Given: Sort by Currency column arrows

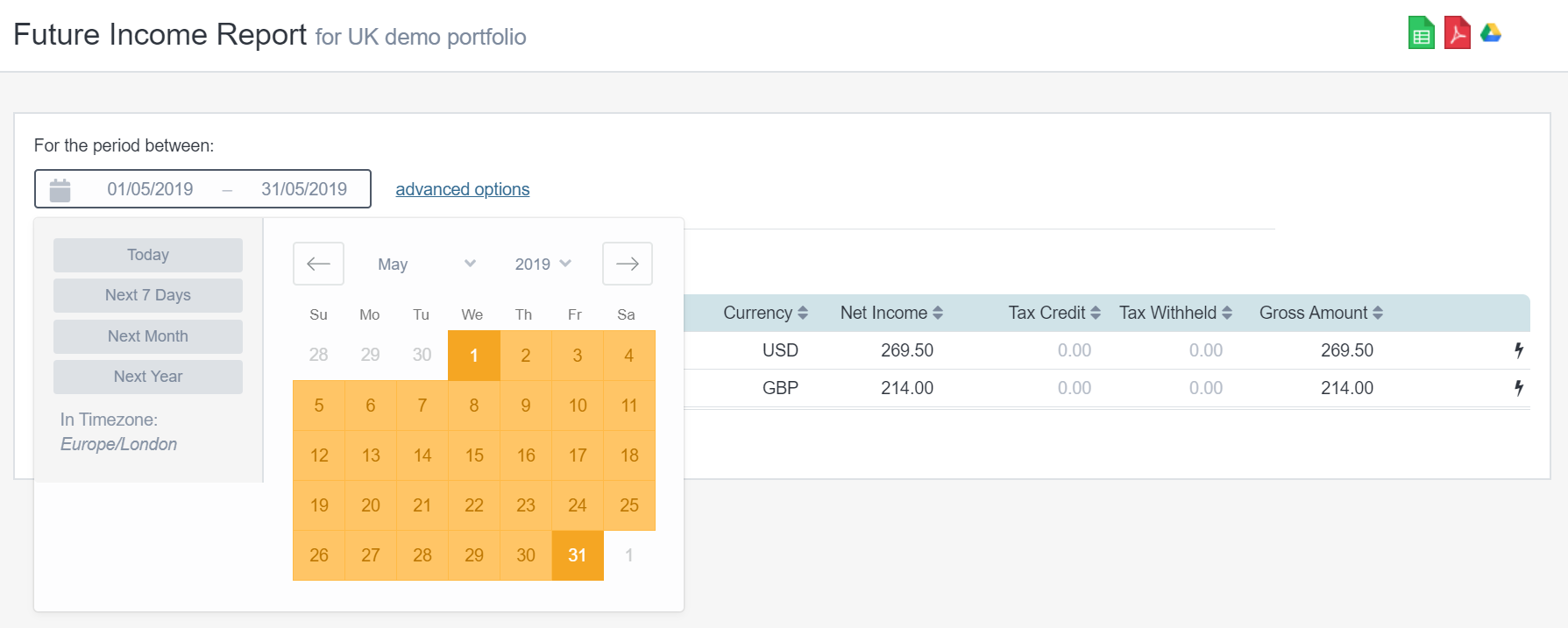Looking at the screenshot, I should 803,313.
